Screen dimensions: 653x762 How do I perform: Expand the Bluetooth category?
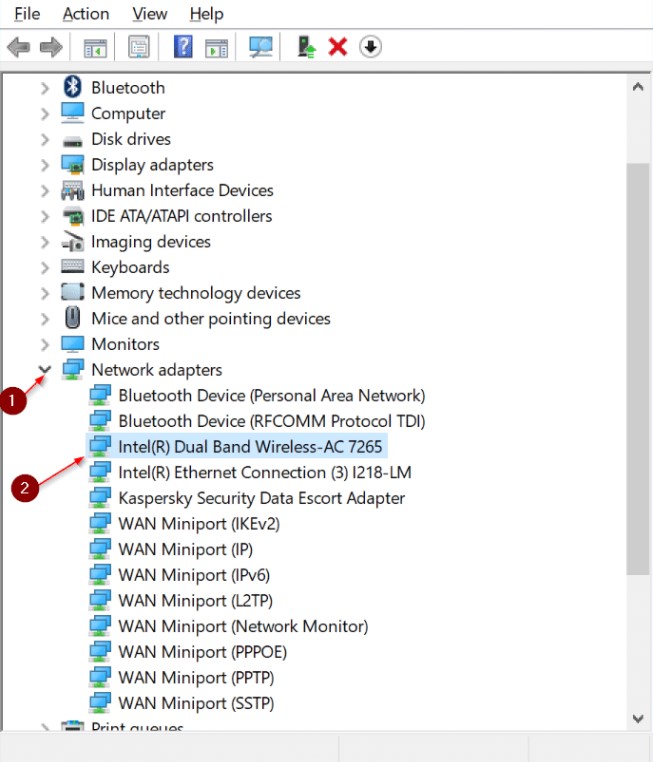click(45, 88)
